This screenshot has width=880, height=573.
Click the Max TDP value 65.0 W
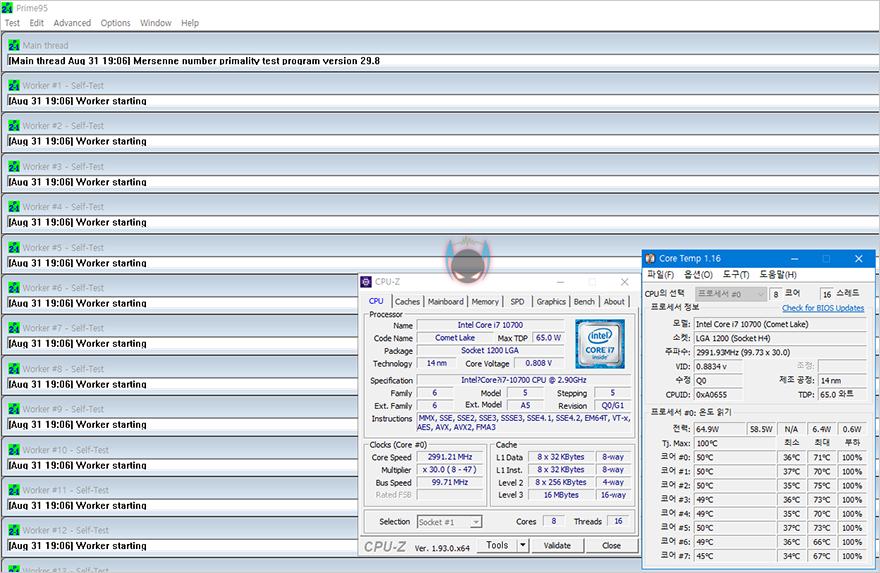pyautogui.click(x=548, y=338)
